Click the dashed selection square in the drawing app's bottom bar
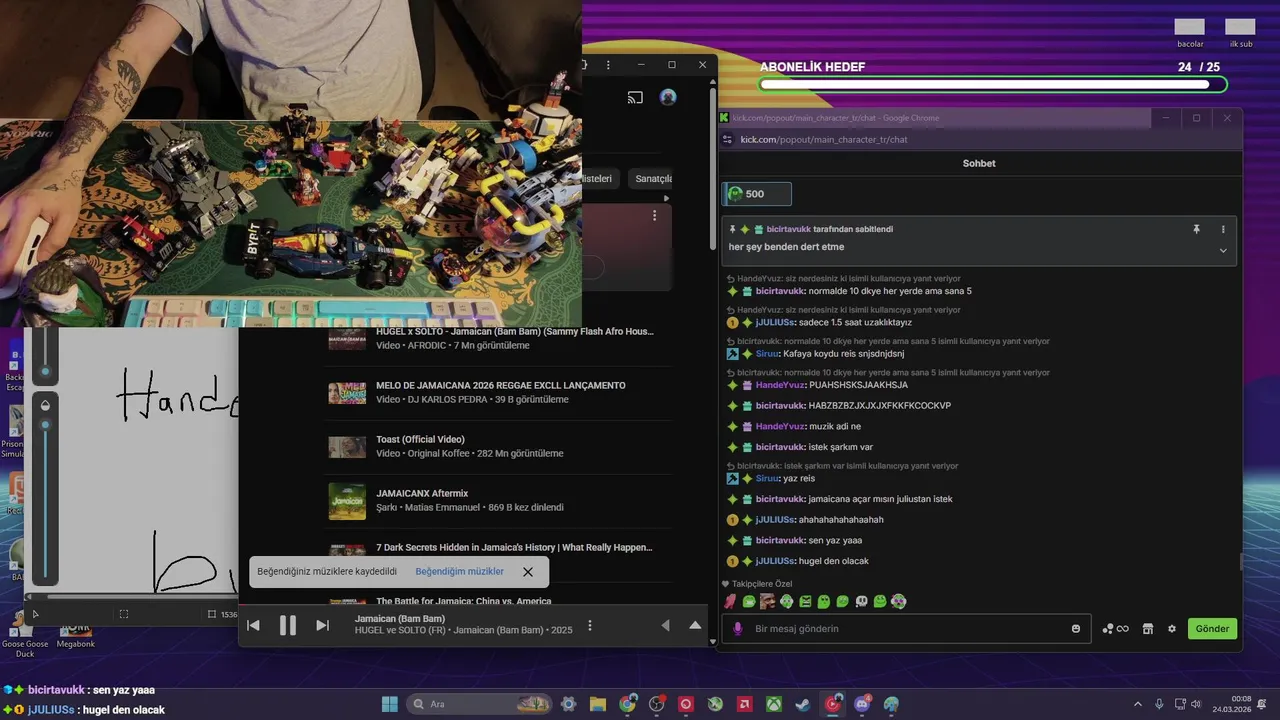Image resolution: width=1280 pixels, height=720 pixels. (124, 614)
